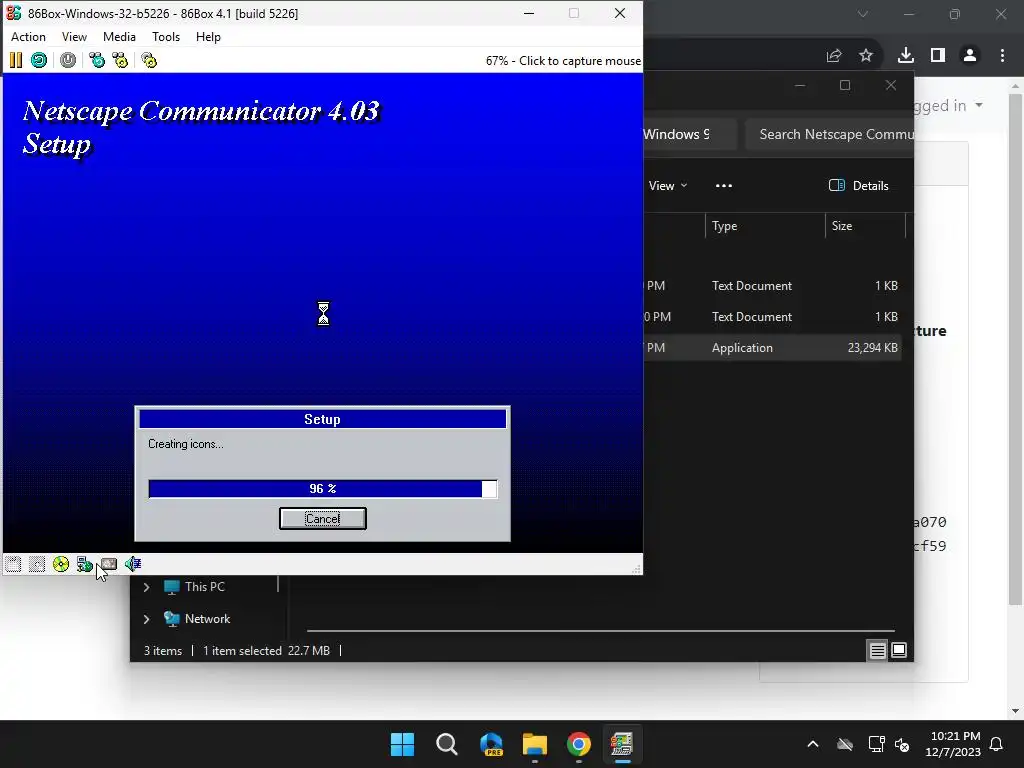This screenshot has height=768, width=1024.
Task: Open the Windows Start menu
Action: click(x=402, y=744)
